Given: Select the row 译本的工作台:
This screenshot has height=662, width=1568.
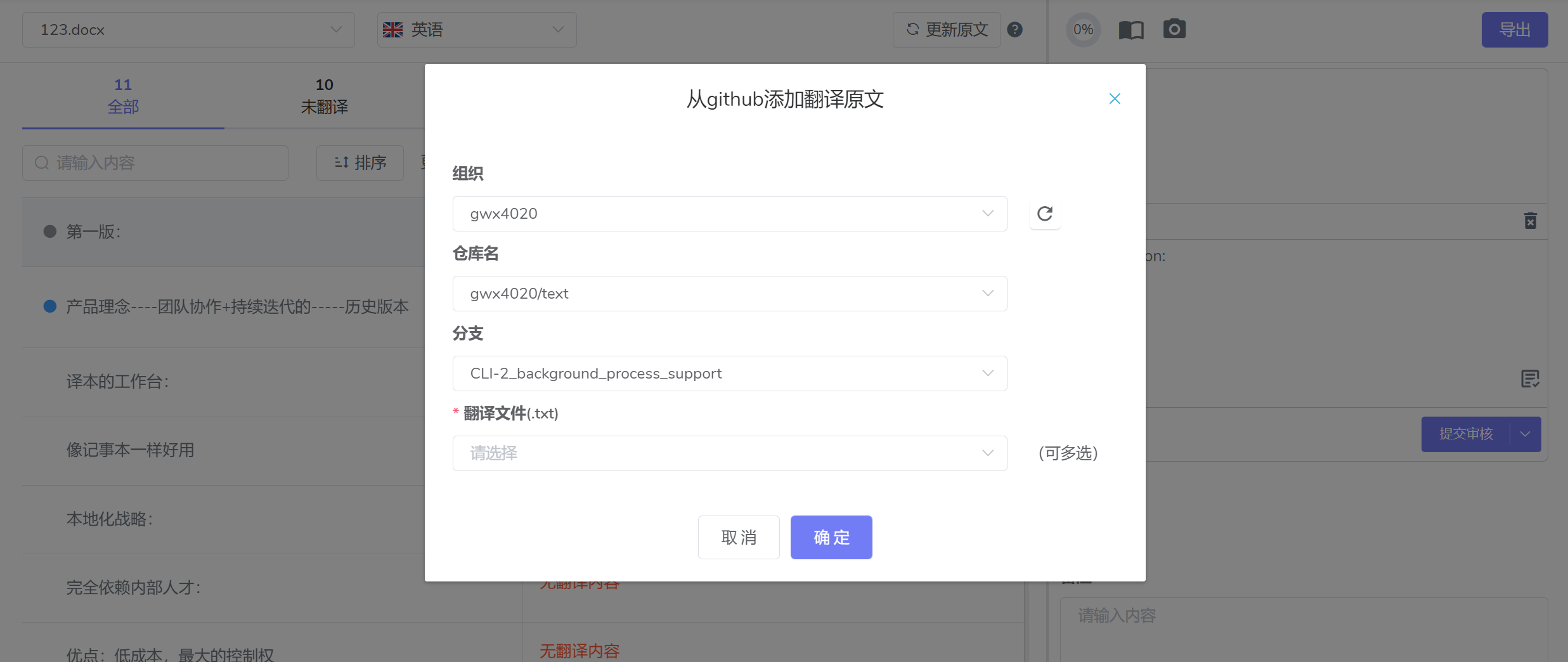Looking at the screenshot, I should tap(223, 382).
